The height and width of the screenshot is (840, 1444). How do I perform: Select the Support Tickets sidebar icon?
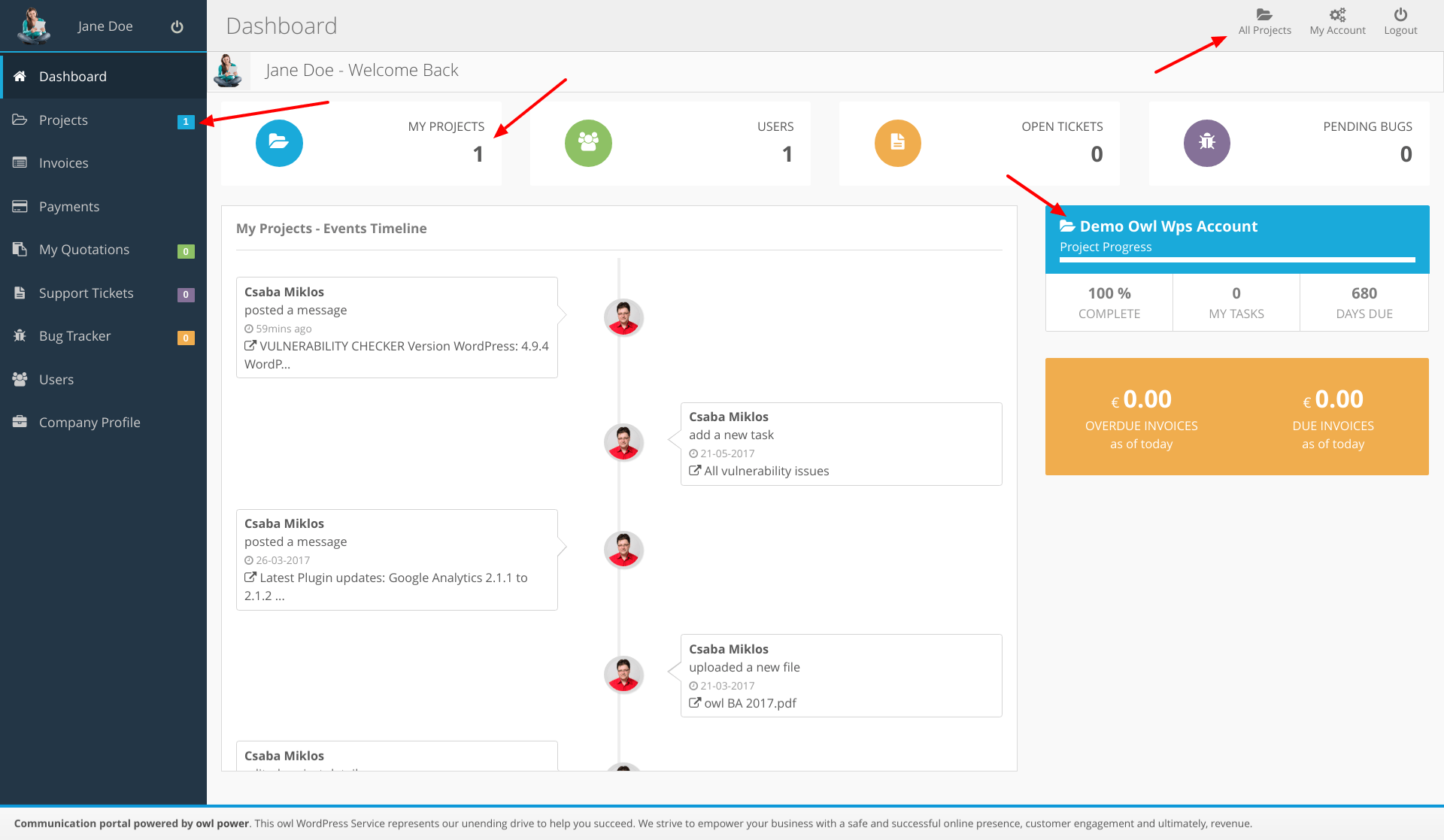[20, 293]
